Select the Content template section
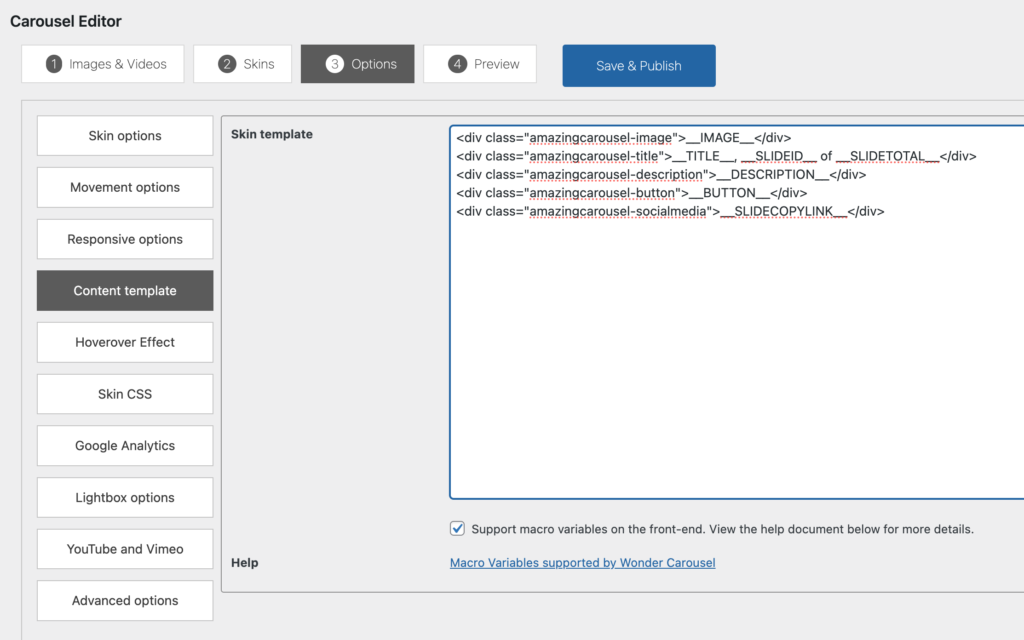 [124, 290]
